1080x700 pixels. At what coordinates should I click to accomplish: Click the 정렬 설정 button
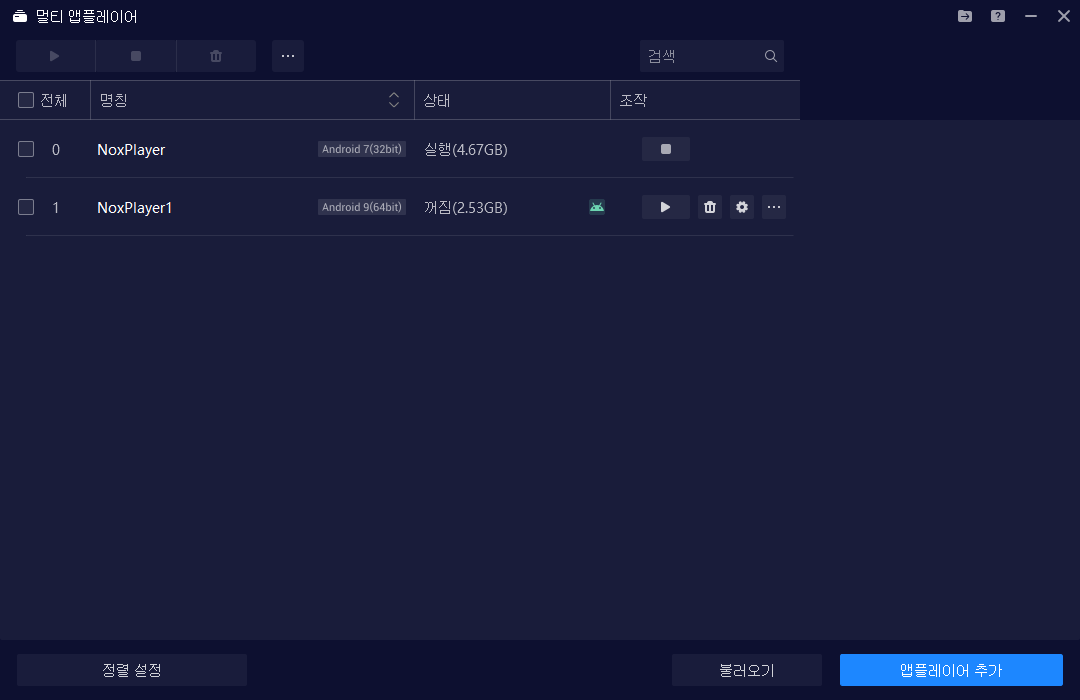pyautogui.click(x=132, y=670)
